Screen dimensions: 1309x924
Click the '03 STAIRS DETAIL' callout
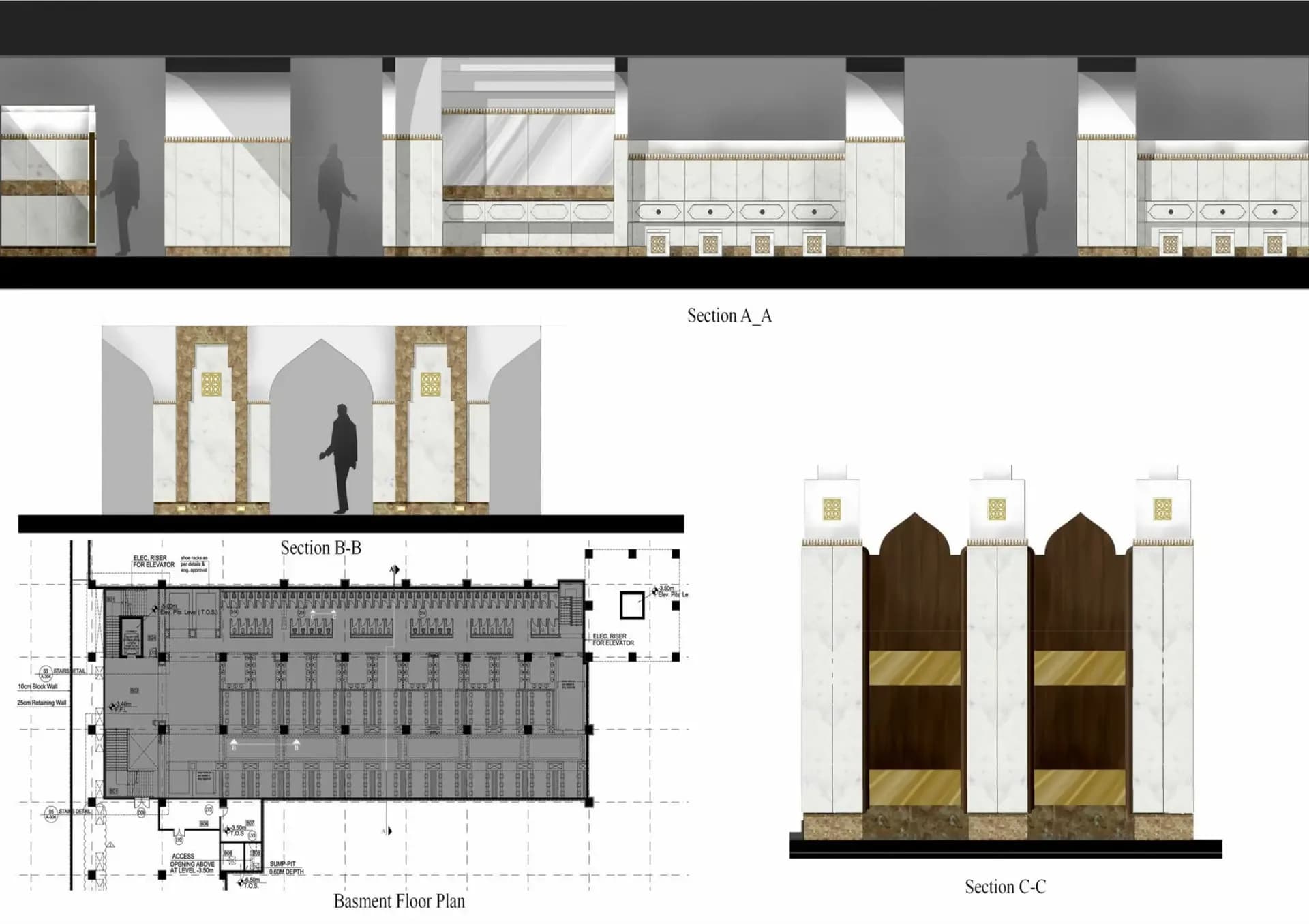click(x=63, y=673)
